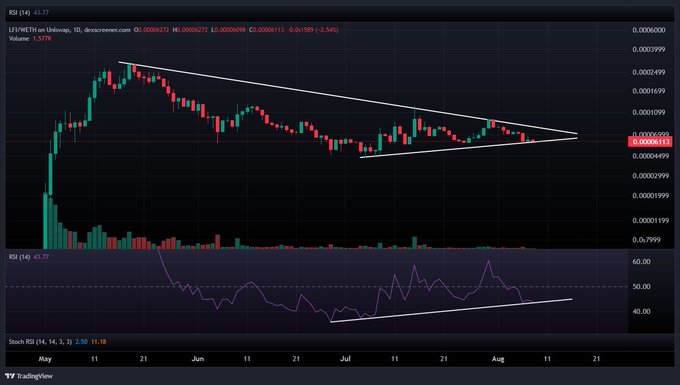Select the low value L0.00006098
The image size is (680, 385).
point(228,30)
